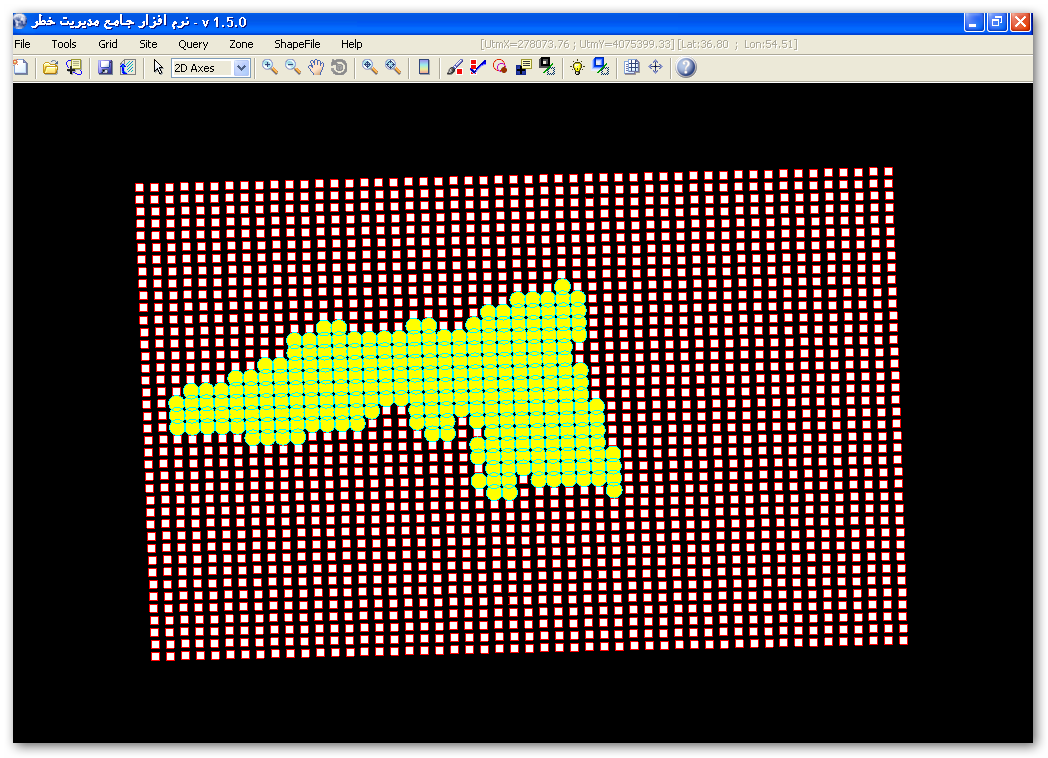Image resolution: width=1048 pixels, height=758 pixels.
Task: Click the paintbrush toolbar icon
Action: (455, 67)
